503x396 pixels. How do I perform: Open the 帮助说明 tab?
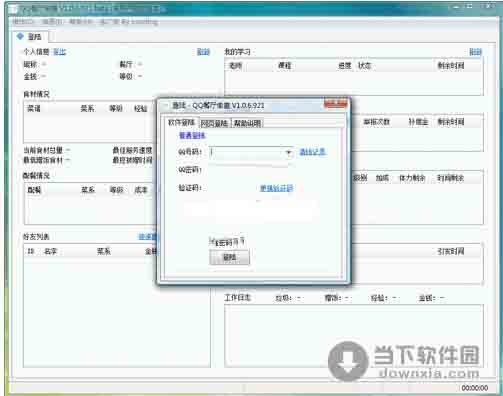coord(247,123)
